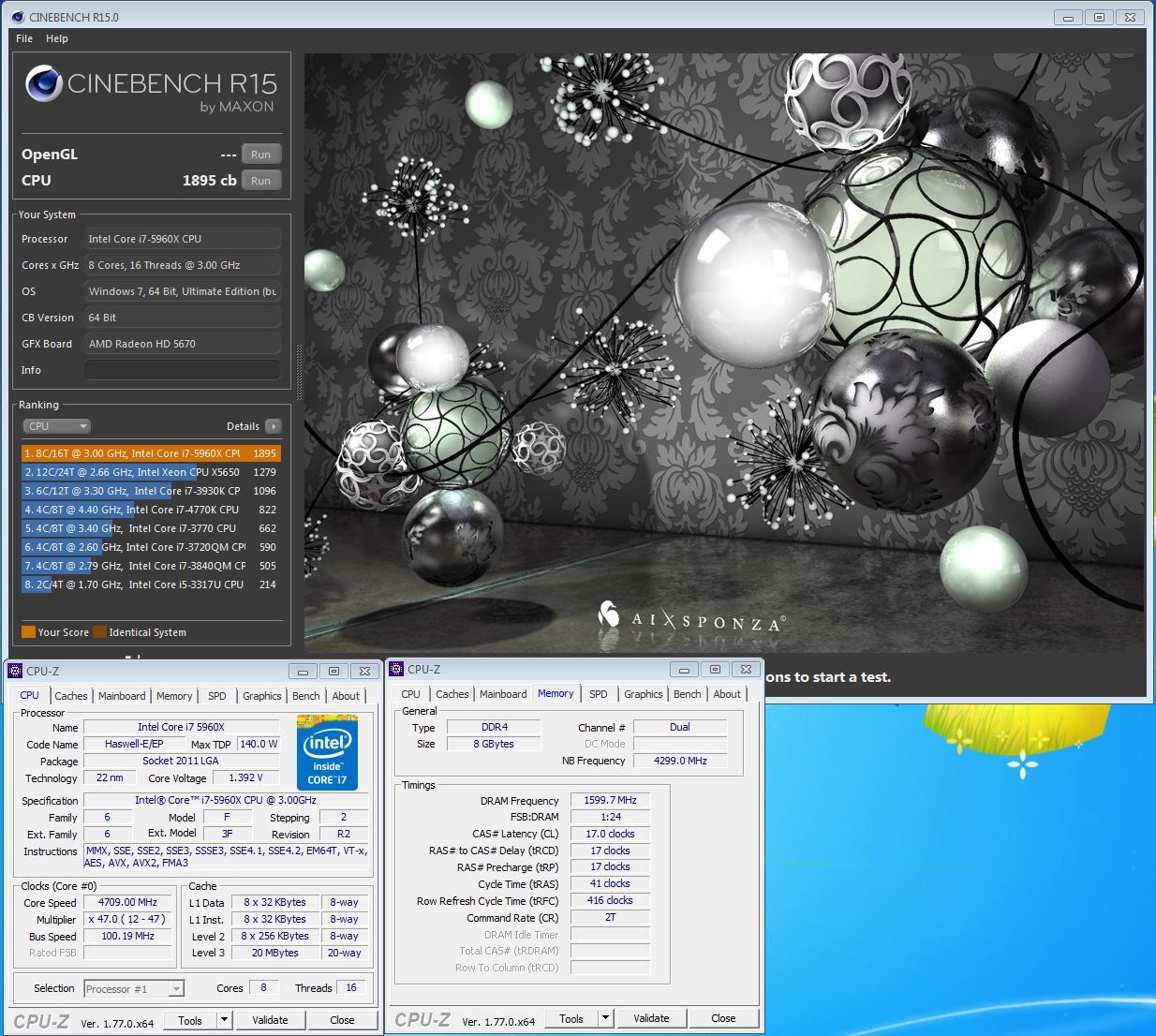Screen dimensions: 1156x1036
Task: Open the File menu in Cinebench
Action: tap(24, 38)
